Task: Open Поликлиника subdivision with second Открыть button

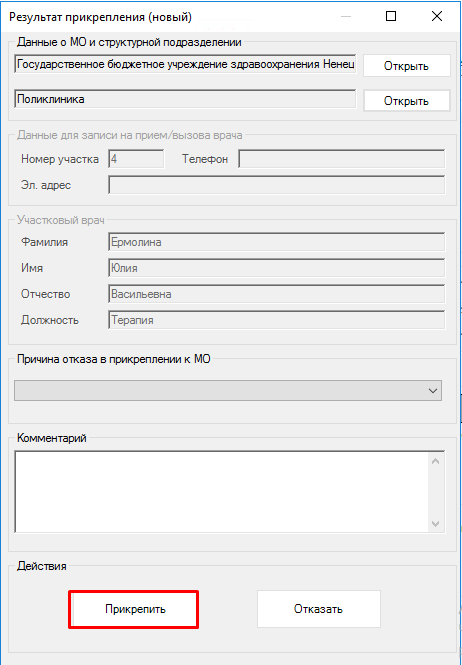Action: click(406, 101)
